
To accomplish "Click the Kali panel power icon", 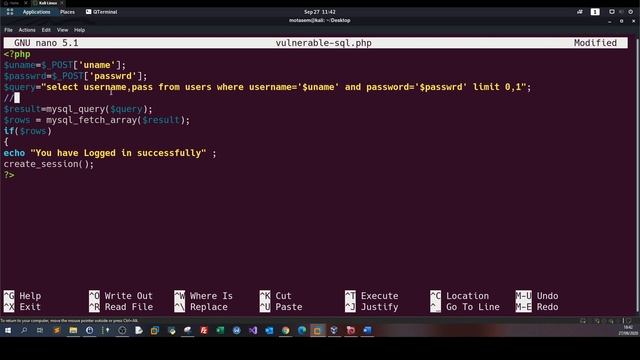I will click(631, 12).
